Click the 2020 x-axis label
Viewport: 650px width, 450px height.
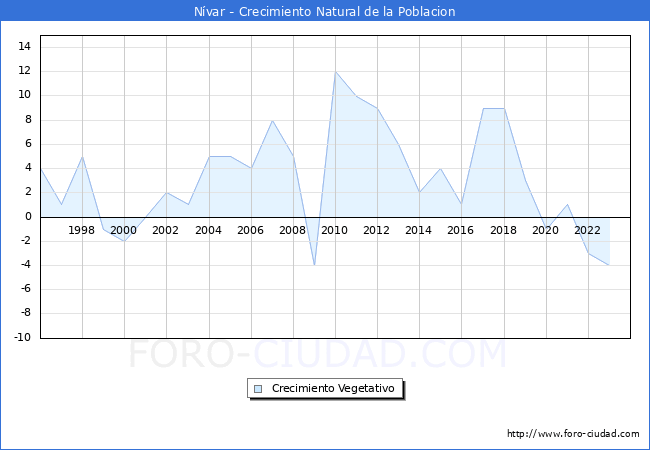tap(545, 230)
